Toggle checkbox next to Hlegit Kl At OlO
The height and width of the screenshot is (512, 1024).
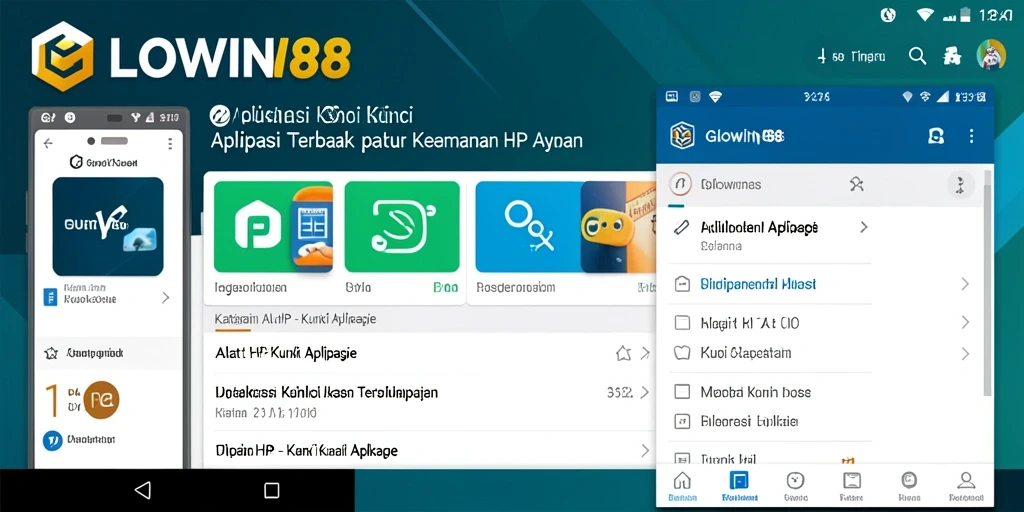(x=681, y=323)
